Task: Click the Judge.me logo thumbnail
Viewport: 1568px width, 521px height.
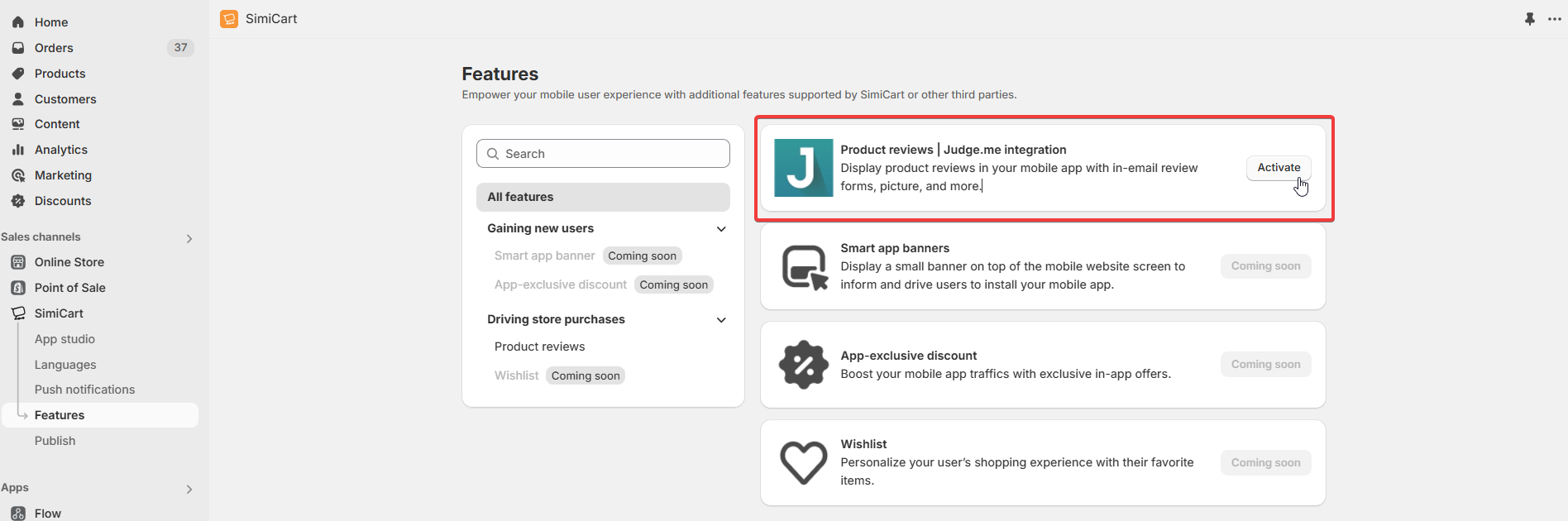Action: point(803,168)
